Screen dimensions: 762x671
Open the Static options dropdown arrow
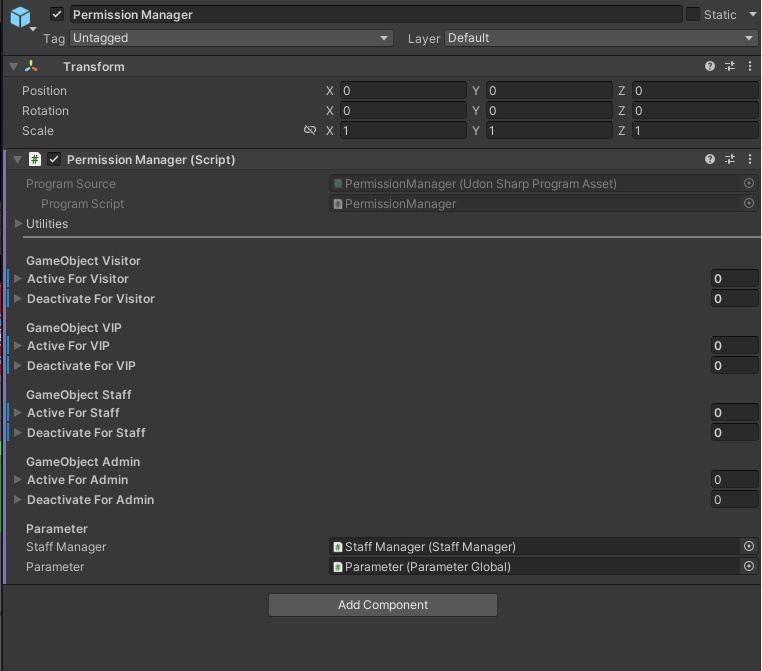coord(753,14)
